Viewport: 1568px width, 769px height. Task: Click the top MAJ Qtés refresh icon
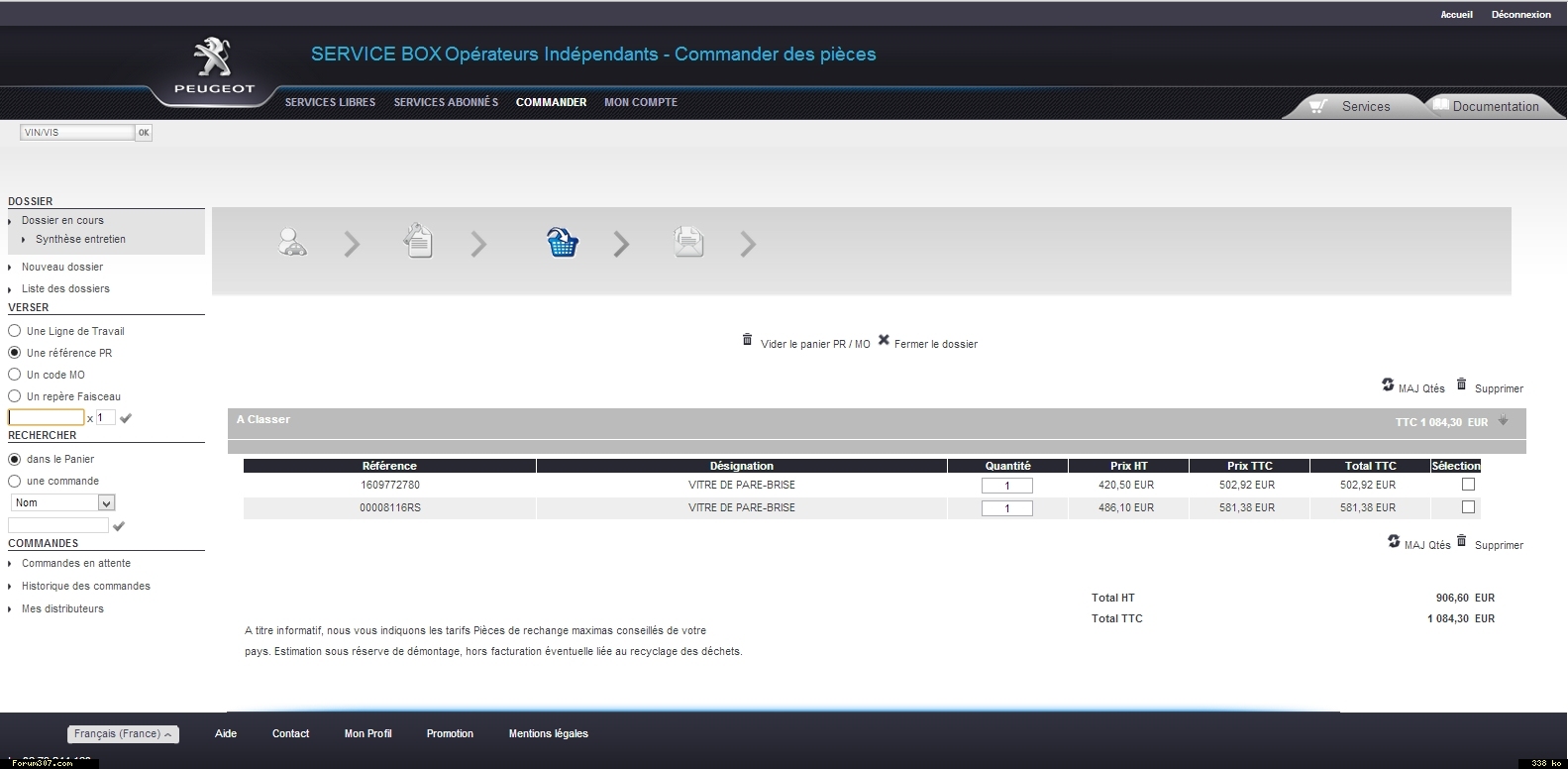click(1388, 385)
